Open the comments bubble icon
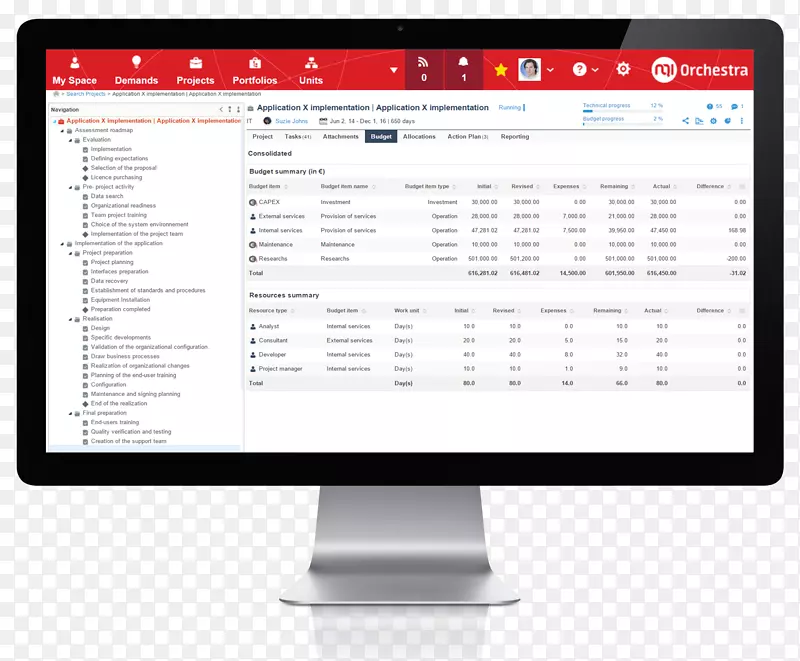The height and width of the screenshot is (661, 800). point(735,106)
